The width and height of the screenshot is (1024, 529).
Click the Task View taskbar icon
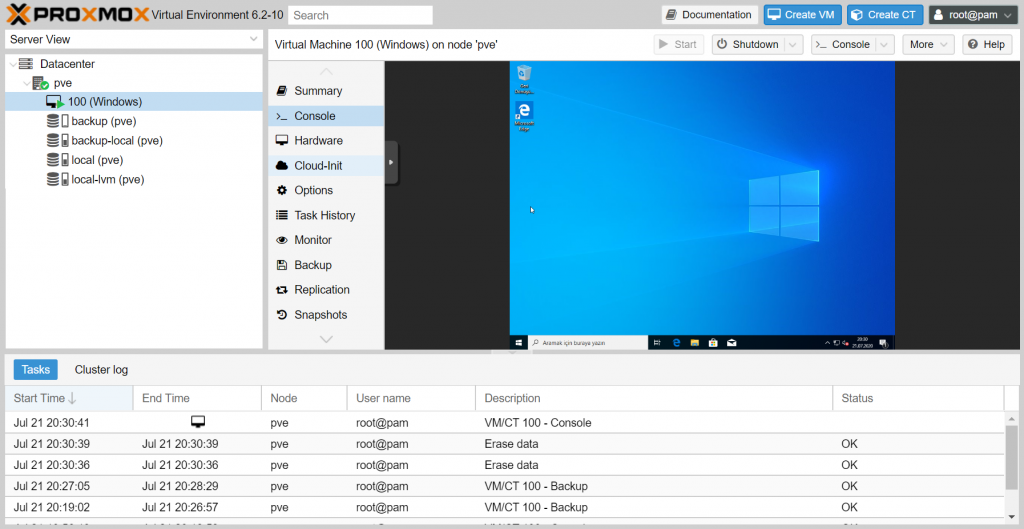tap(658, 342)
